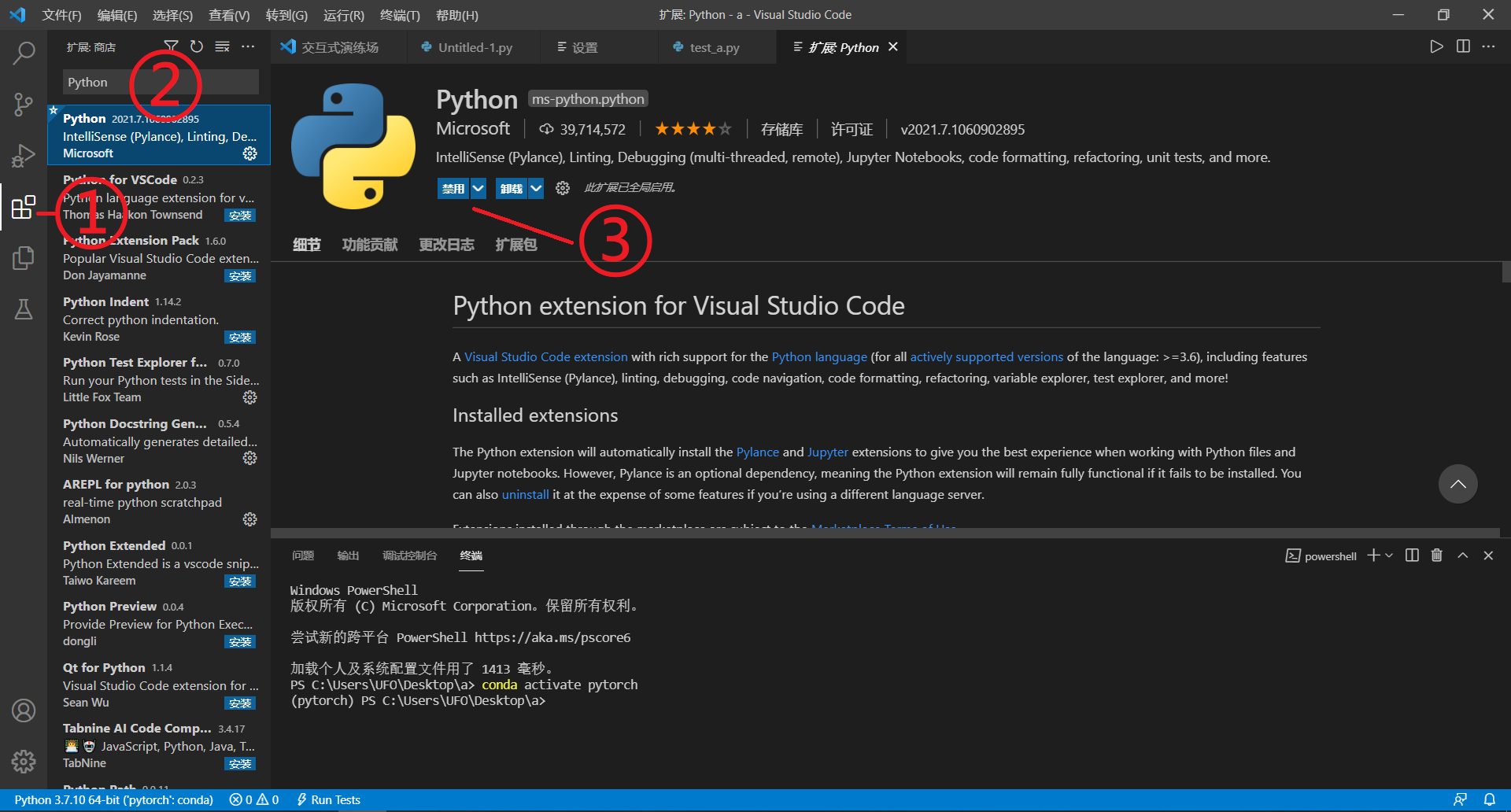The image size is (1511, 812).
Task: Disable the Python extension with 禁用 button
Action: [452, 188]
